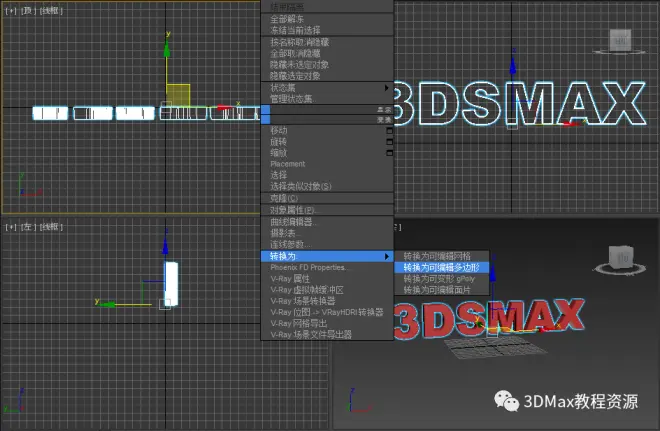Click the yellow XY plane handle in top viewport
Image resolution: width=660 pixels, height=431 pixels.
pos(178,95)
